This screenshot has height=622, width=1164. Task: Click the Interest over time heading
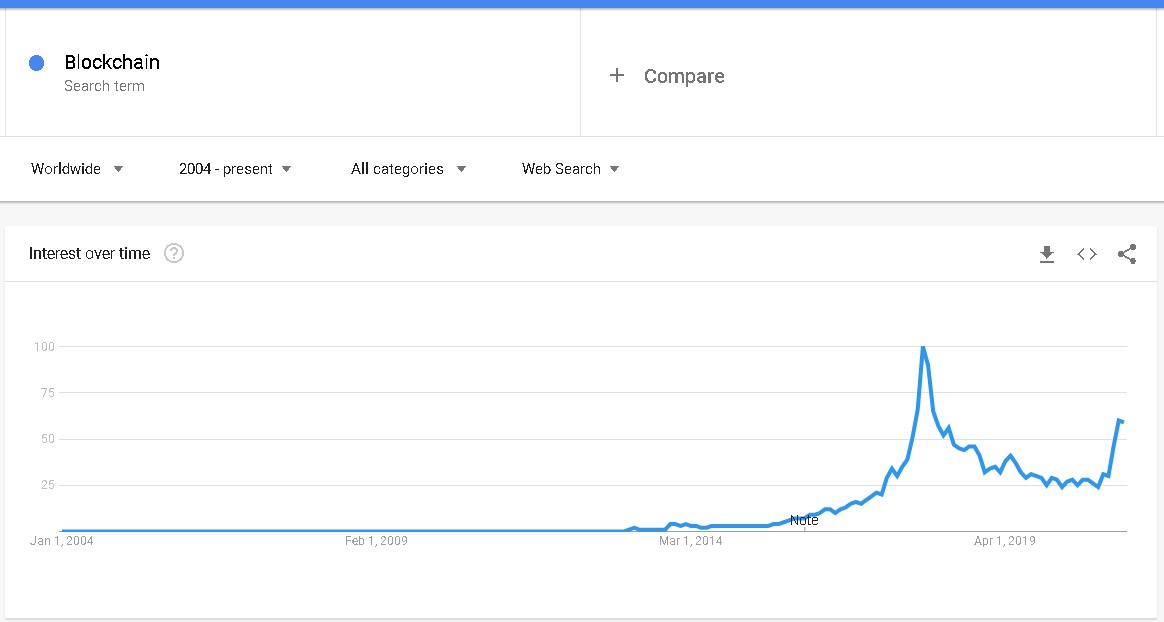(x=89, y=254)
